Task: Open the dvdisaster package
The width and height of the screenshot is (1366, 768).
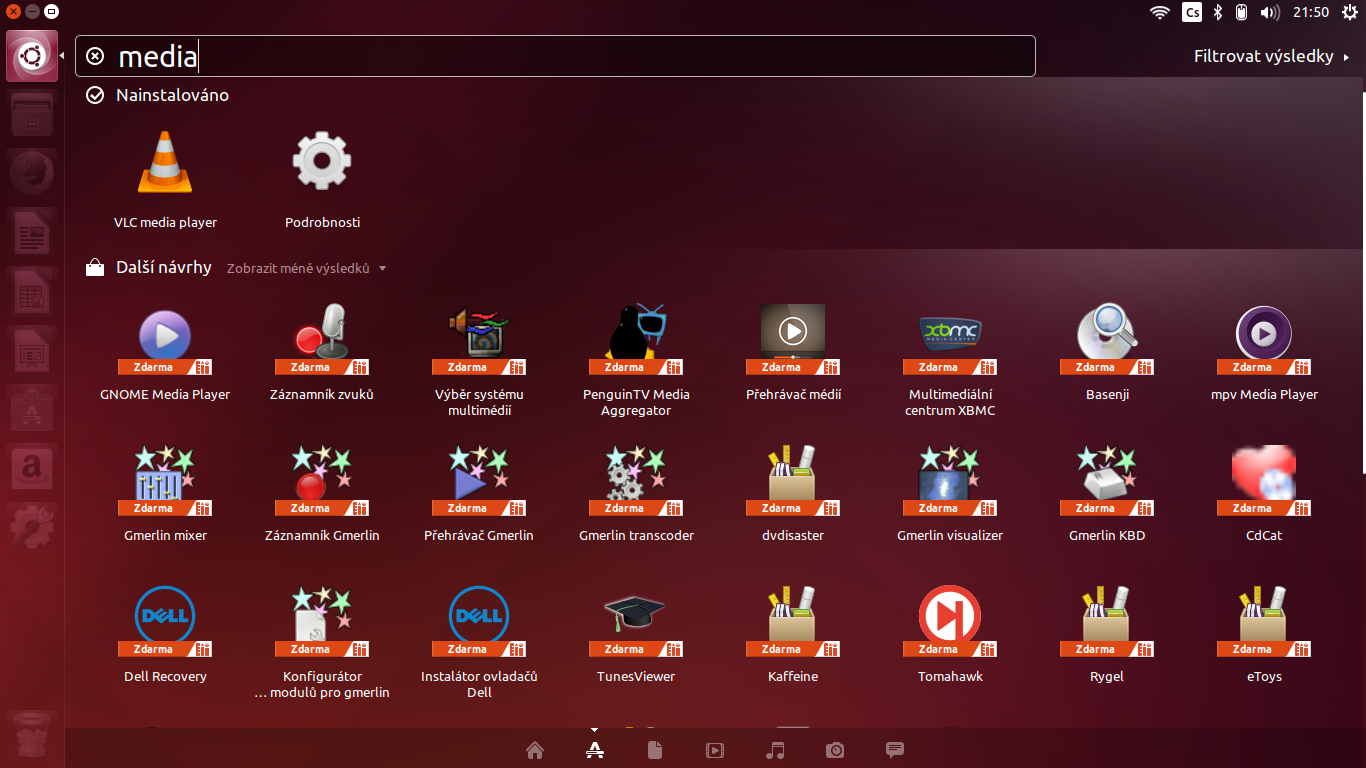Action: pos(793,494)
